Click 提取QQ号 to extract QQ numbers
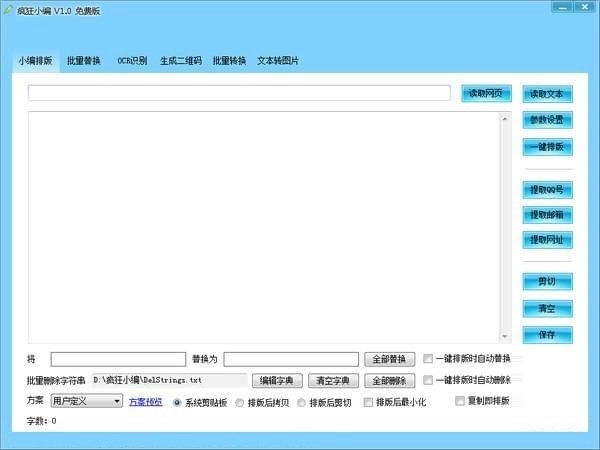Image resolution: width=600 pixels, height=450 pixels. pyautogui.click(x=547, y=189)
